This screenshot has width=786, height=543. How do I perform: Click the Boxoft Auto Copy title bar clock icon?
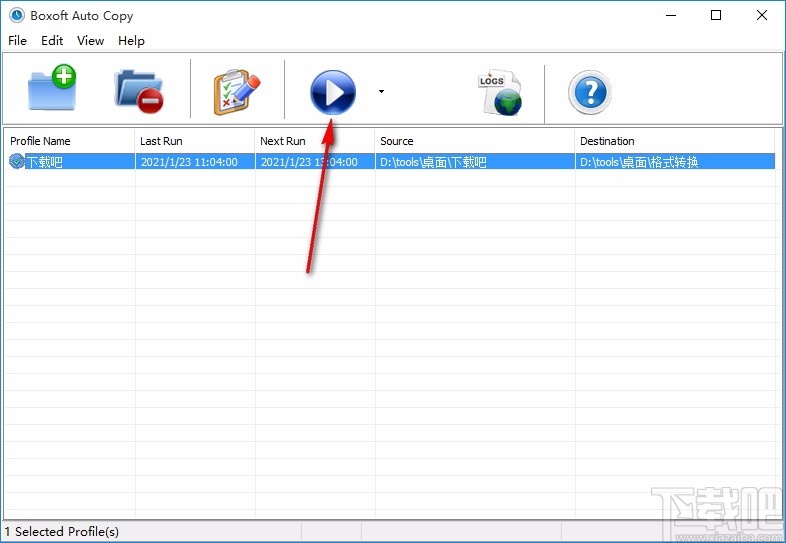point(17,15)
